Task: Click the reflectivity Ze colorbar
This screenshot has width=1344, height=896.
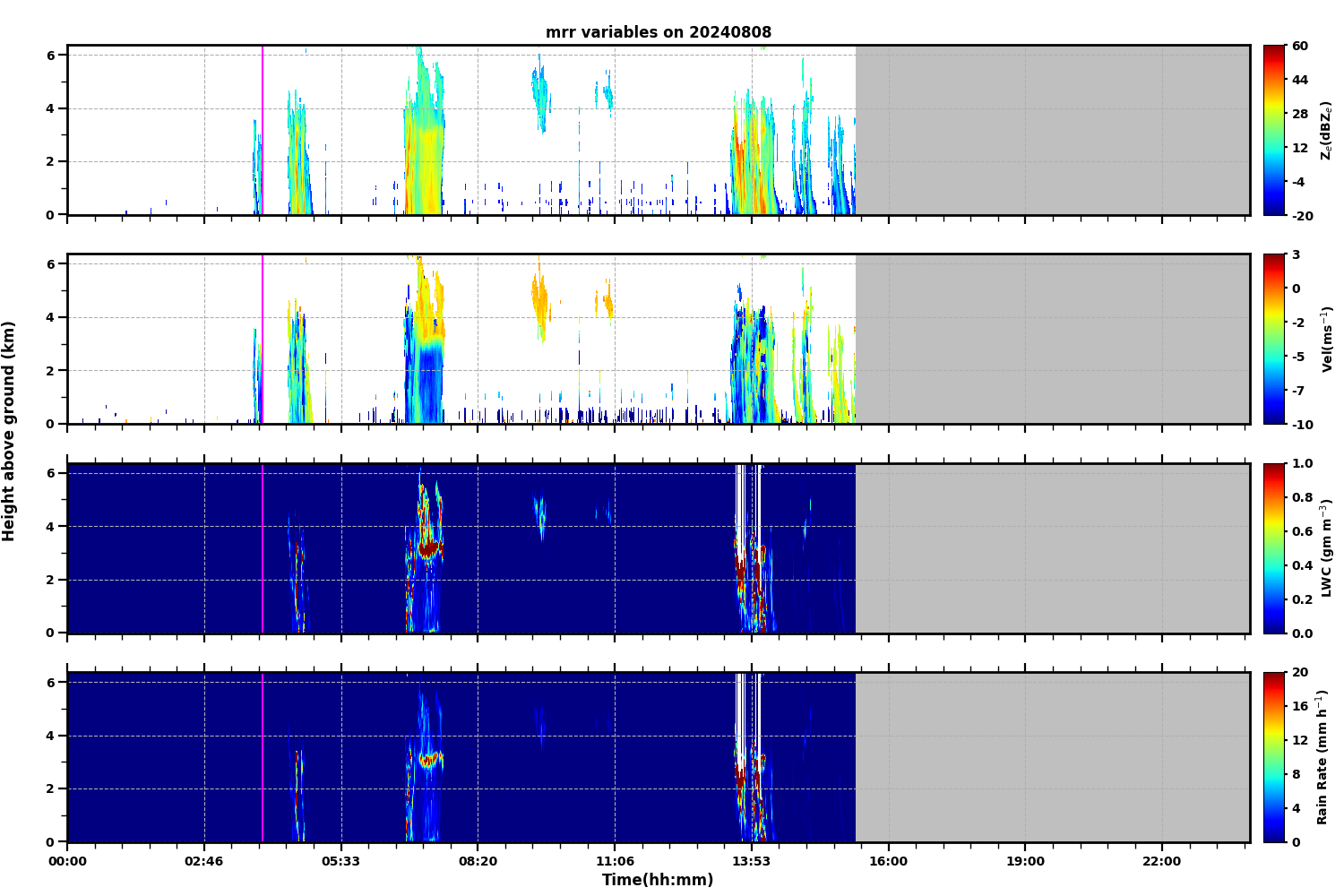Action: pos(1274,130)
